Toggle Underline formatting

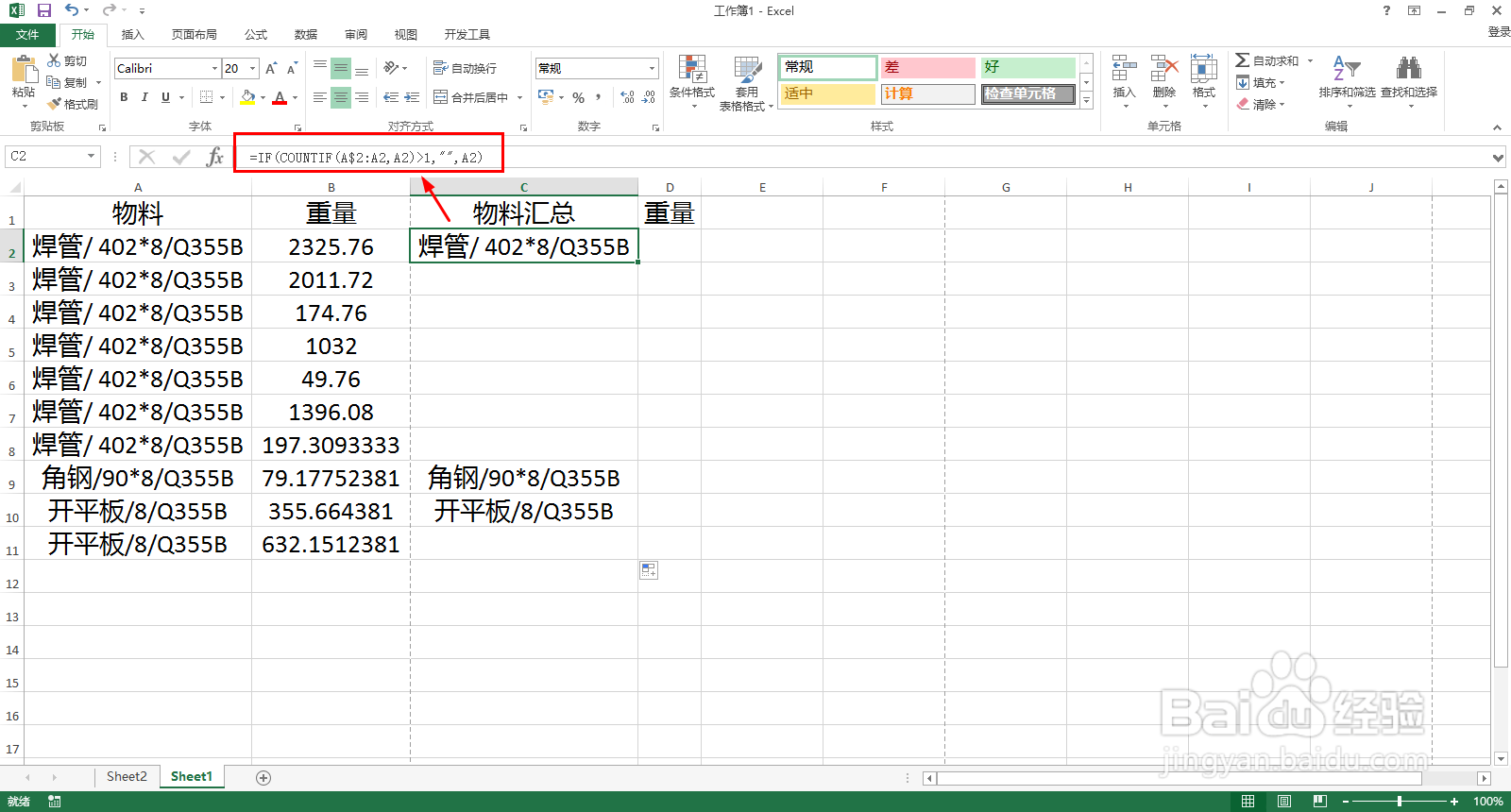(x=165, y=97)
